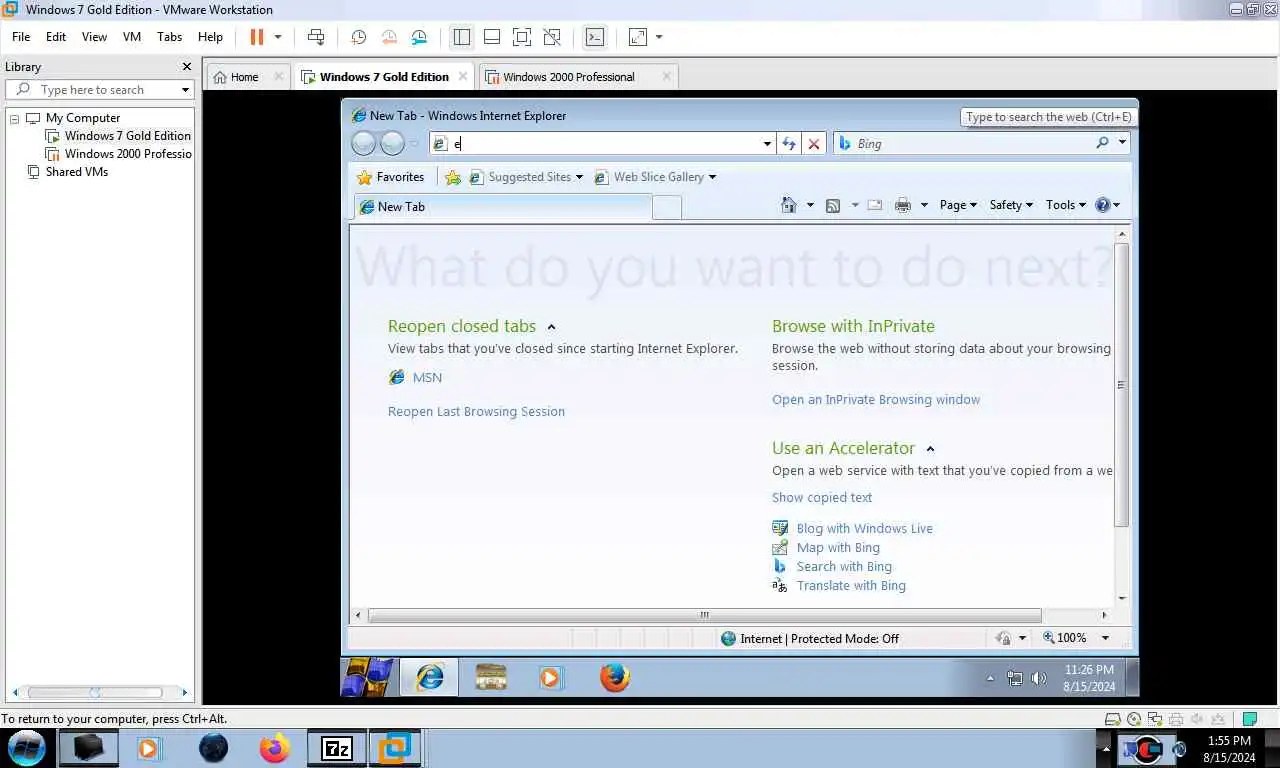1280x768 pixels.
Task: Click Open an InPrivate Browsing window
Action: point(876,400)
